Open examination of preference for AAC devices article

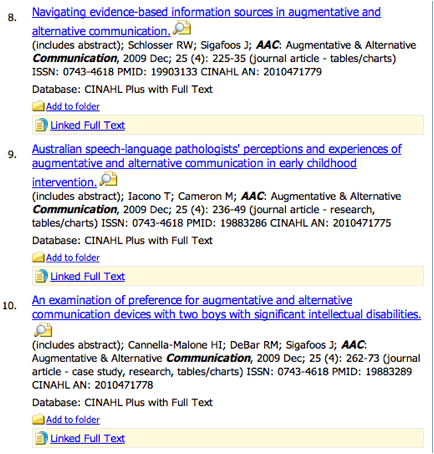pos(226,307)
